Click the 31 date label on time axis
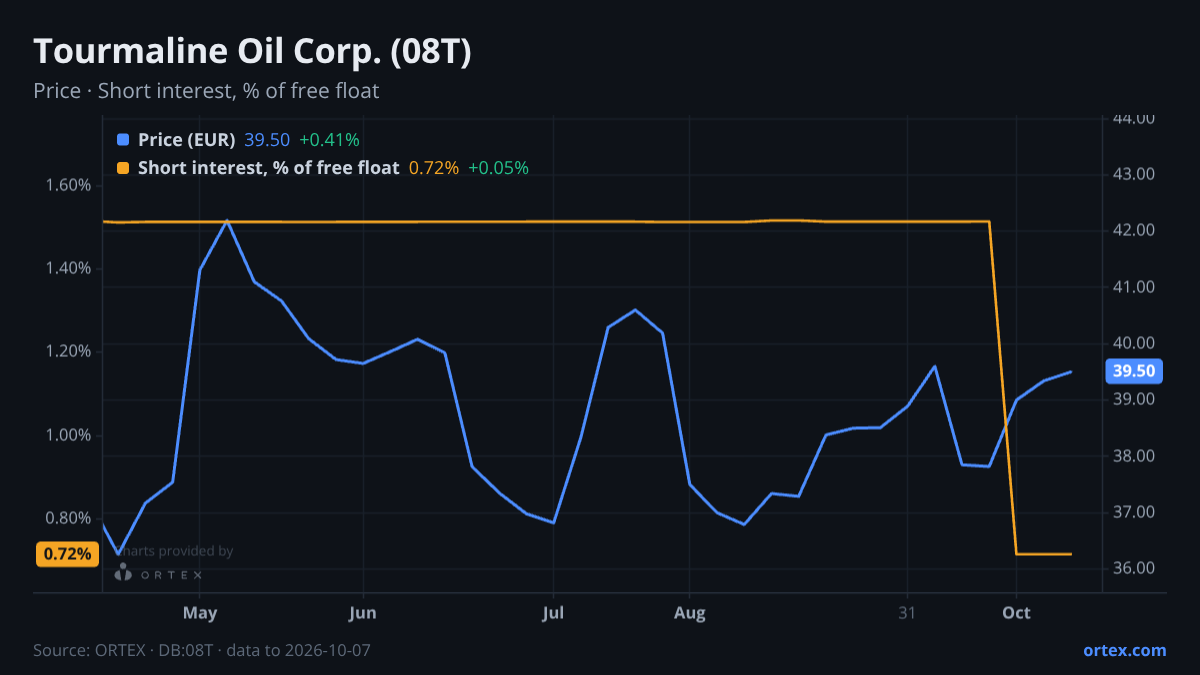Viewport: 1200px width, 675px height. click(907, 613)
